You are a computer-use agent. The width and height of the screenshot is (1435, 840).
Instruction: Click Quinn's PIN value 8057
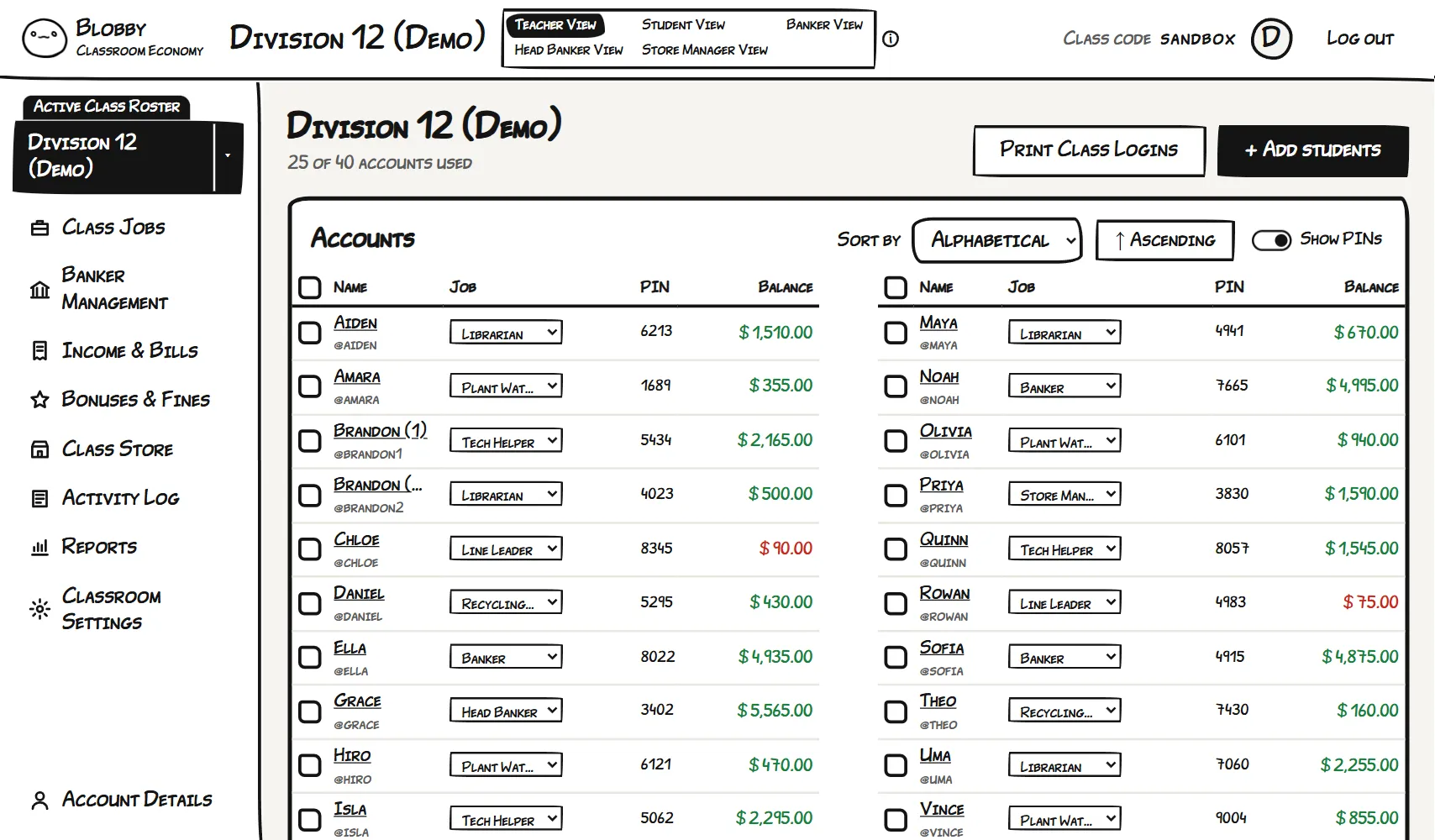coord(1232,549)
